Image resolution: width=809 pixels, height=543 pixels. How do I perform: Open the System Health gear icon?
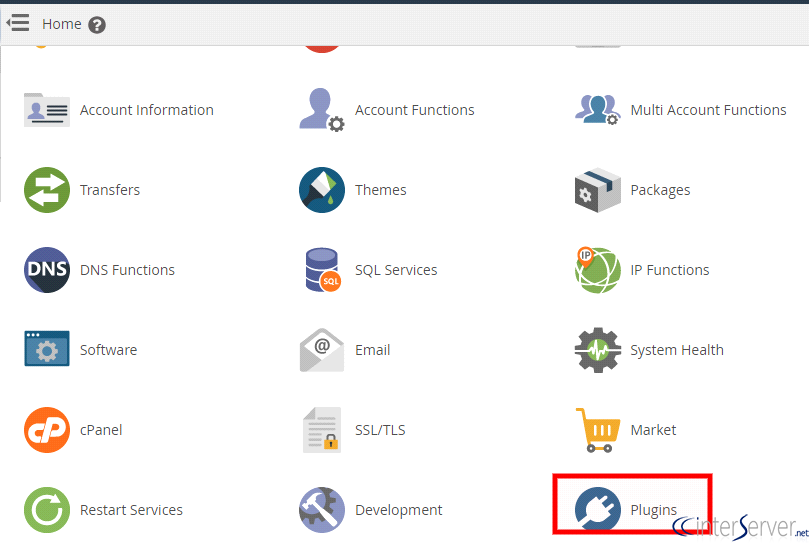(x=597, y=350)
